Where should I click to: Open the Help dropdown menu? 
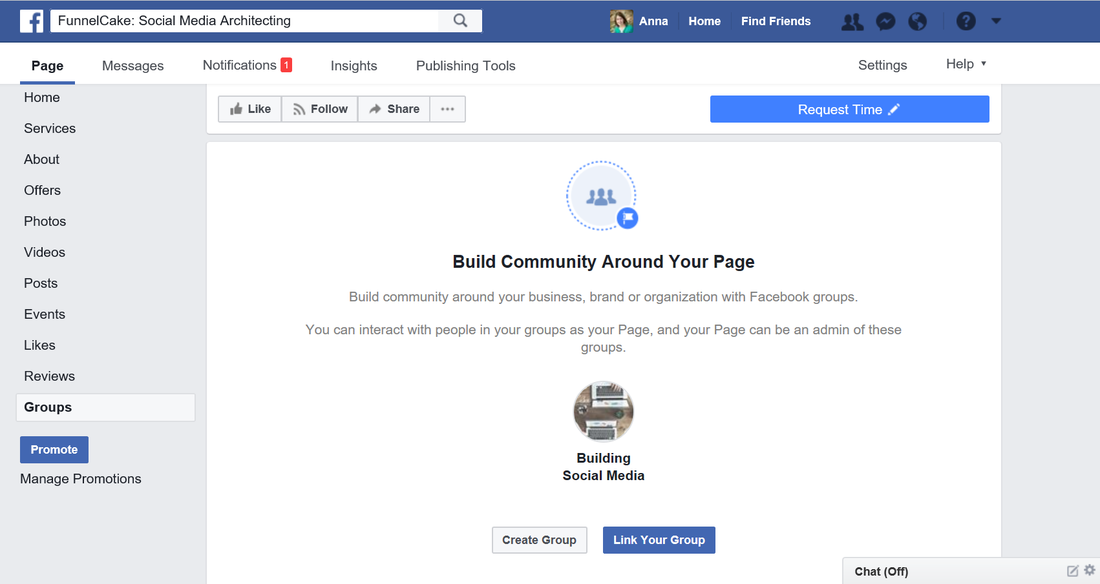click(966, 64)
